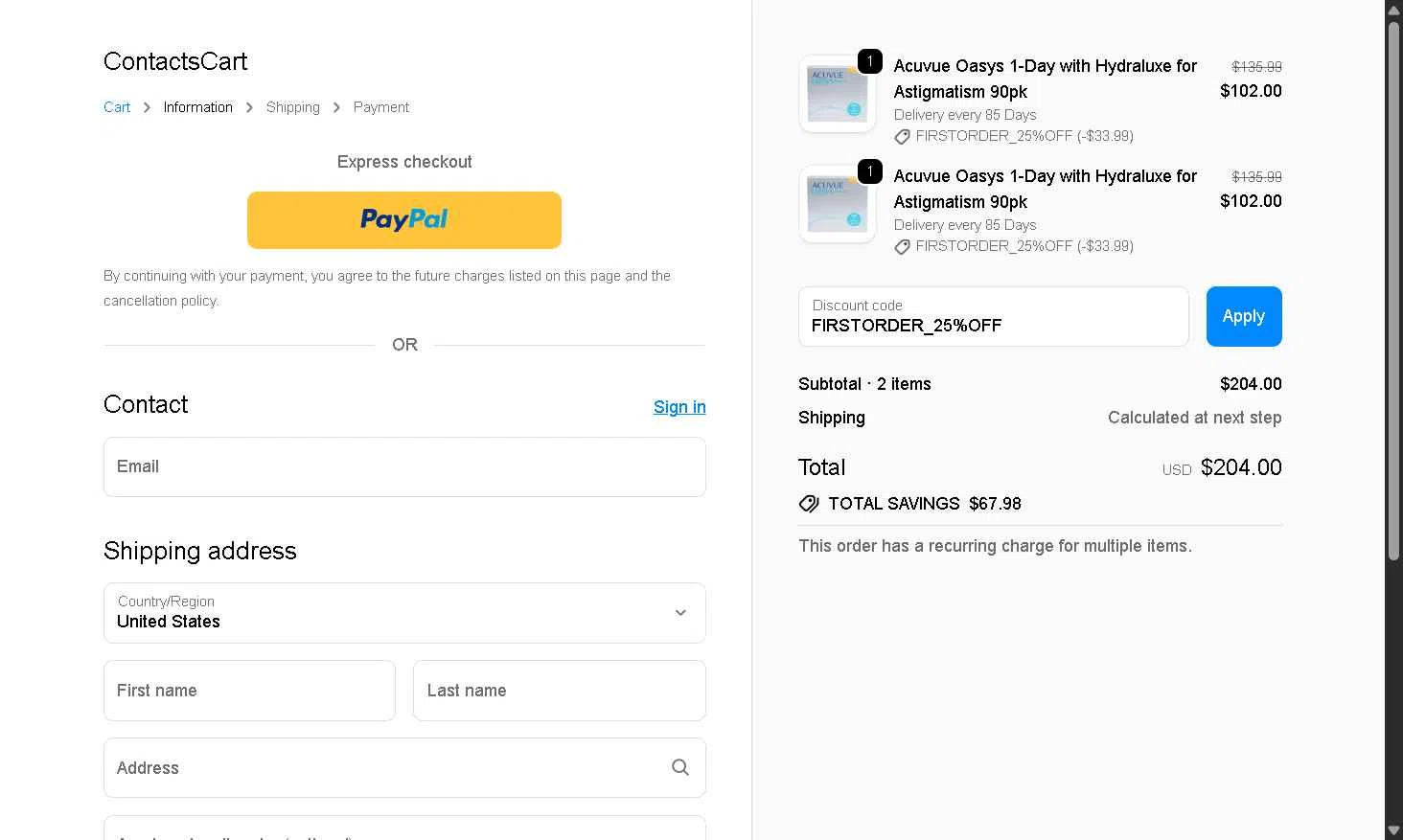Click first Acuvue Oasys product thumbnail
Screen dimensions: 1403x840
click(838, 94)
